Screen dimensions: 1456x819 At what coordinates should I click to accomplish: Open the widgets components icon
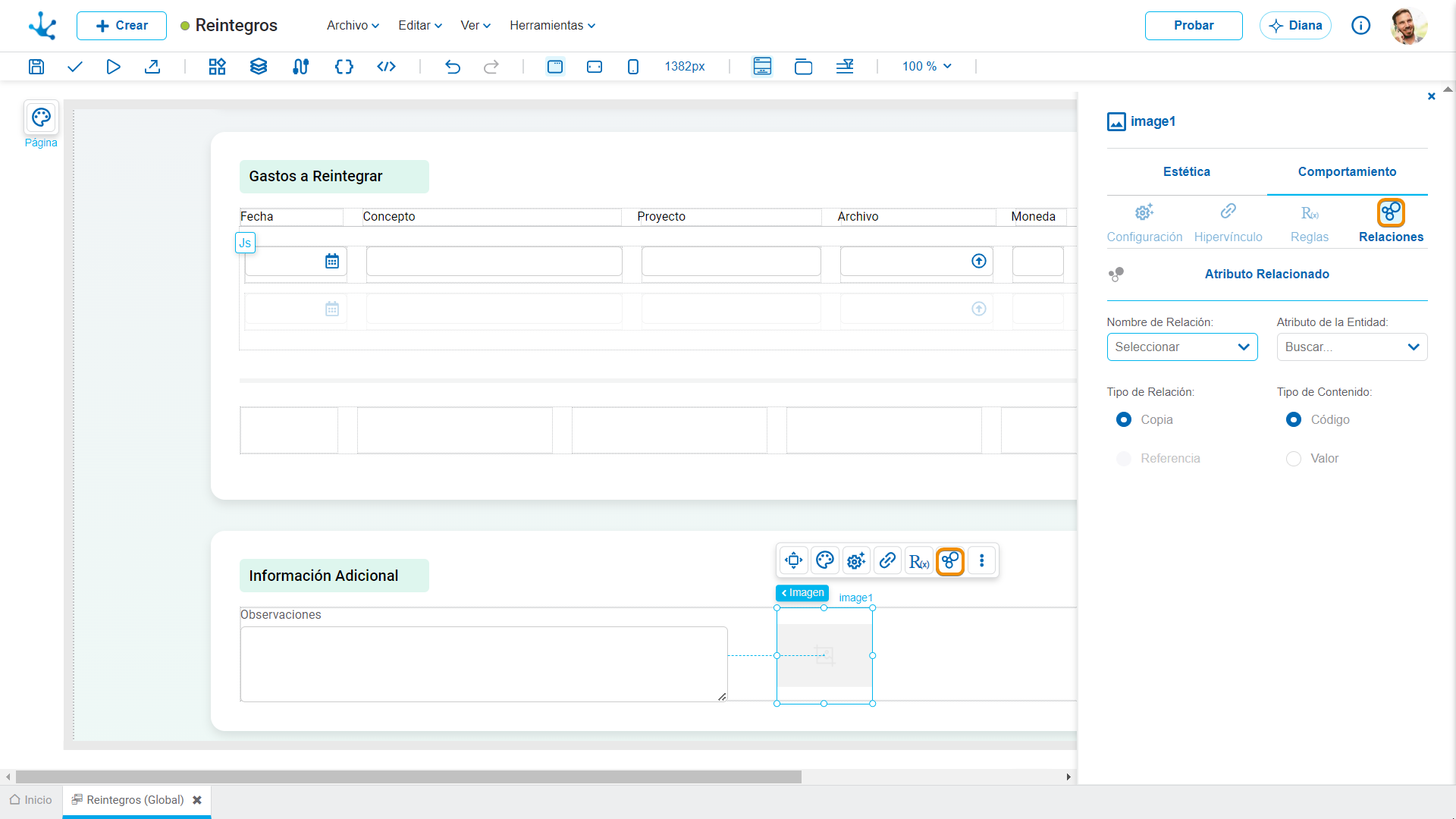pyautogui.click(x=218, y=67)
